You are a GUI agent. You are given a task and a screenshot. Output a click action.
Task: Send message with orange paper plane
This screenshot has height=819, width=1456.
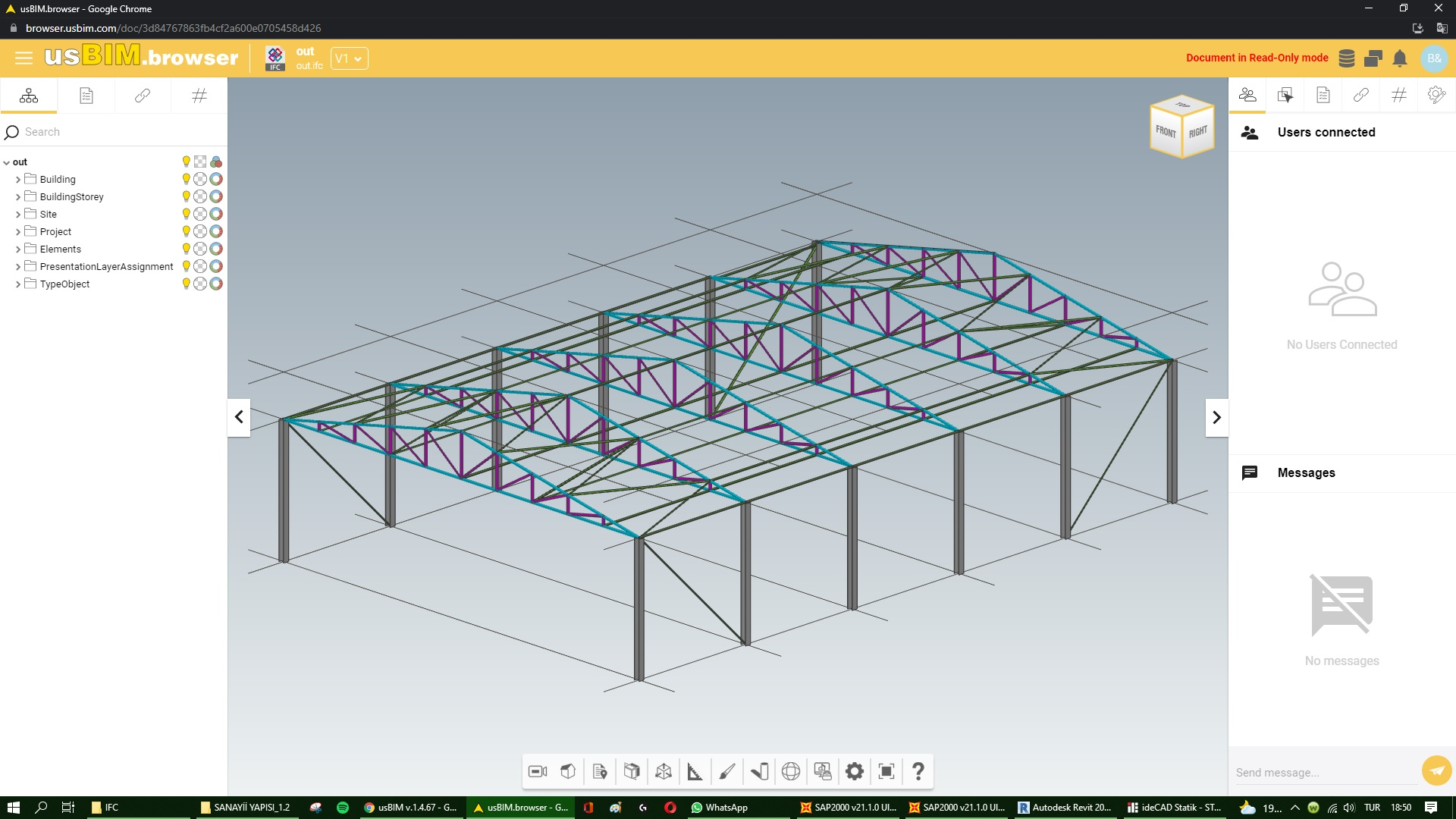(1436, 770)
